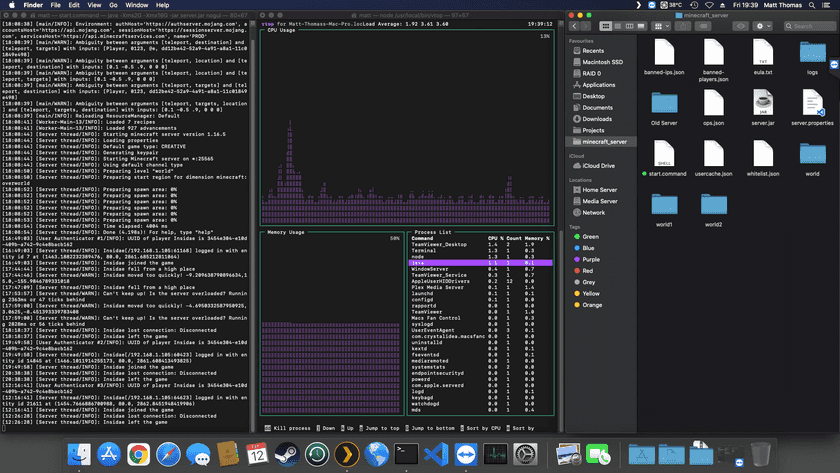Open TeamViewer in the Dock

(x=466, y=455)
